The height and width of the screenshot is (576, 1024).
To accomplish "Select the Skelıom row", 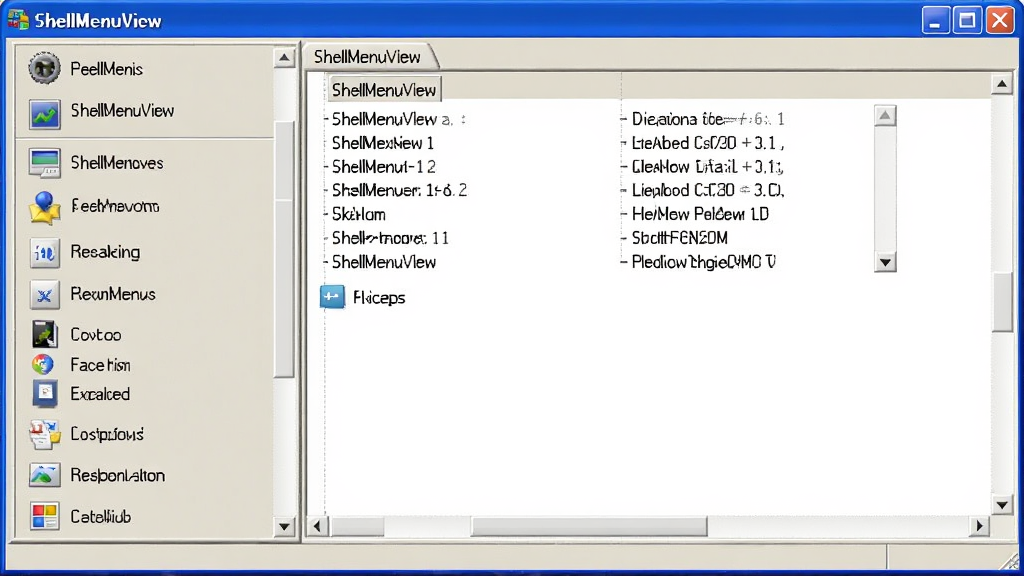I will 359,214.
